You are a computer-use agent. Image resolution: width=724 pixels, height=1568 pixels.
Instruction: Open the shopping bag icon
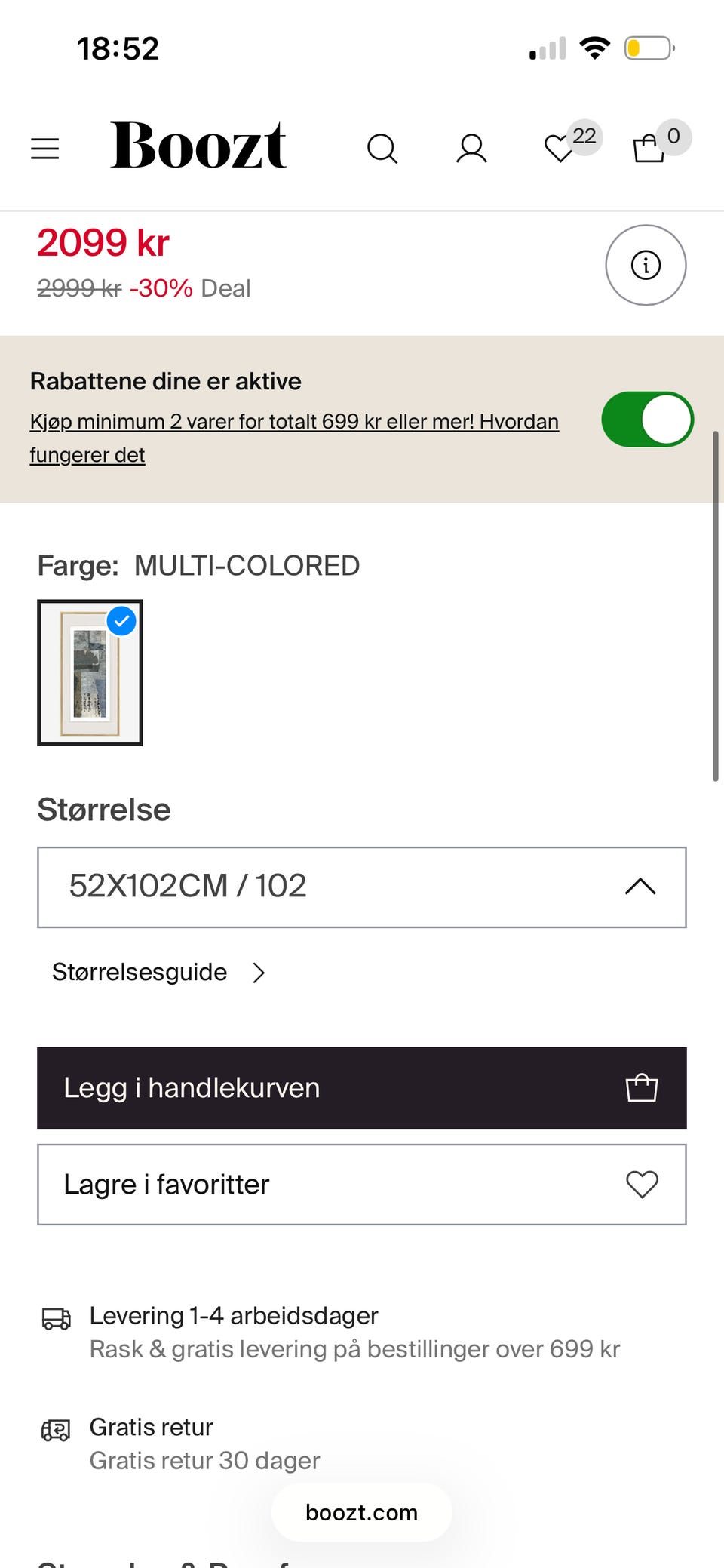pos(649,148)
